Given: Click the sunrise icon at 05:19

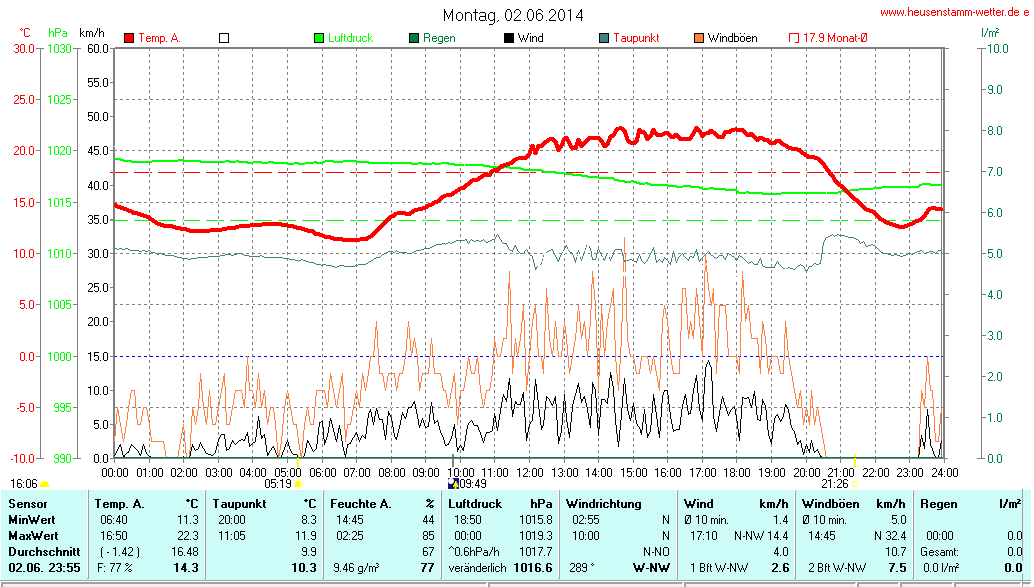Looking at the screenshot, I should (299, 483).
